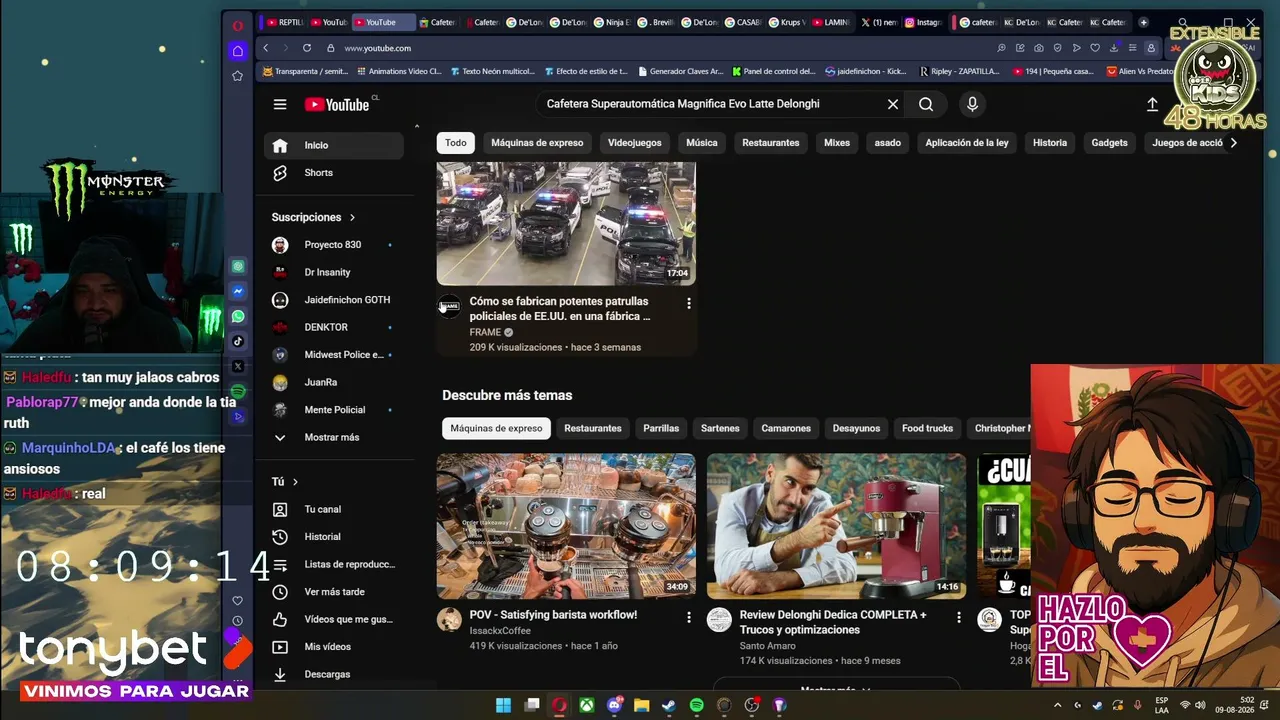Open Messenger in the Opera sidebar

[x=238, y=291]
